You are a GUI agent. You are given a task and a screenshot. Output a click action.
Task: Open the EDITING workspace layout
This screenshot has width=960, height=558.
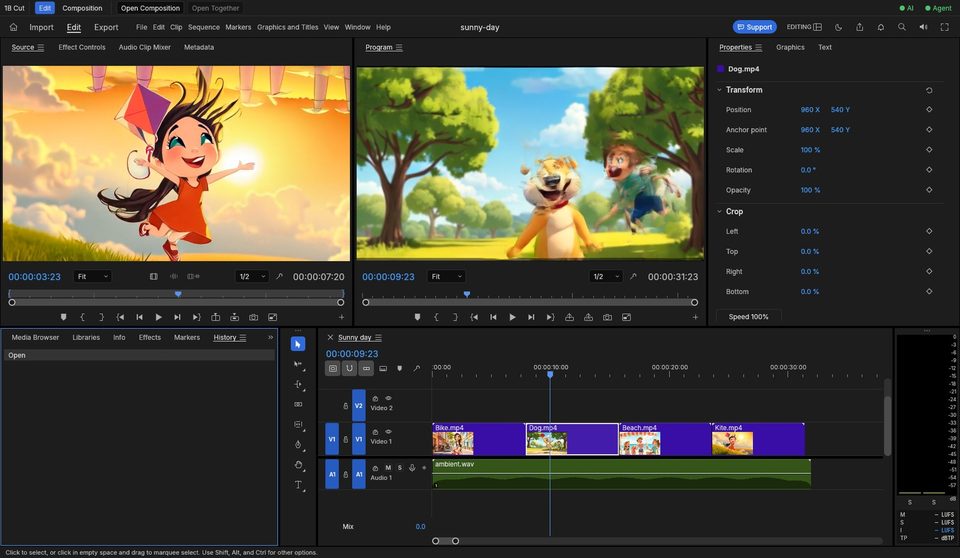click(804, 27)
